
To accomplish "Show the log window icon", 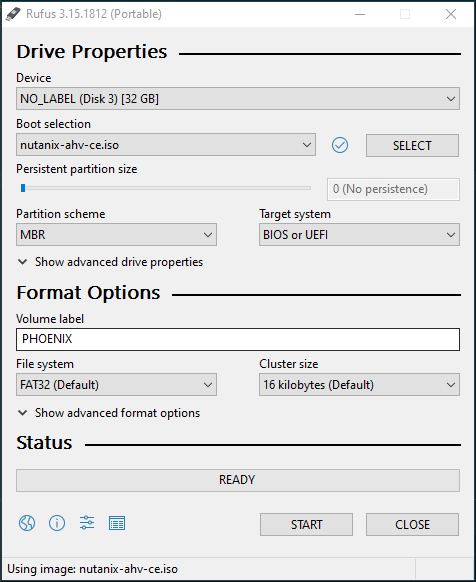I will pyautogui.click(x=117, y=523).
